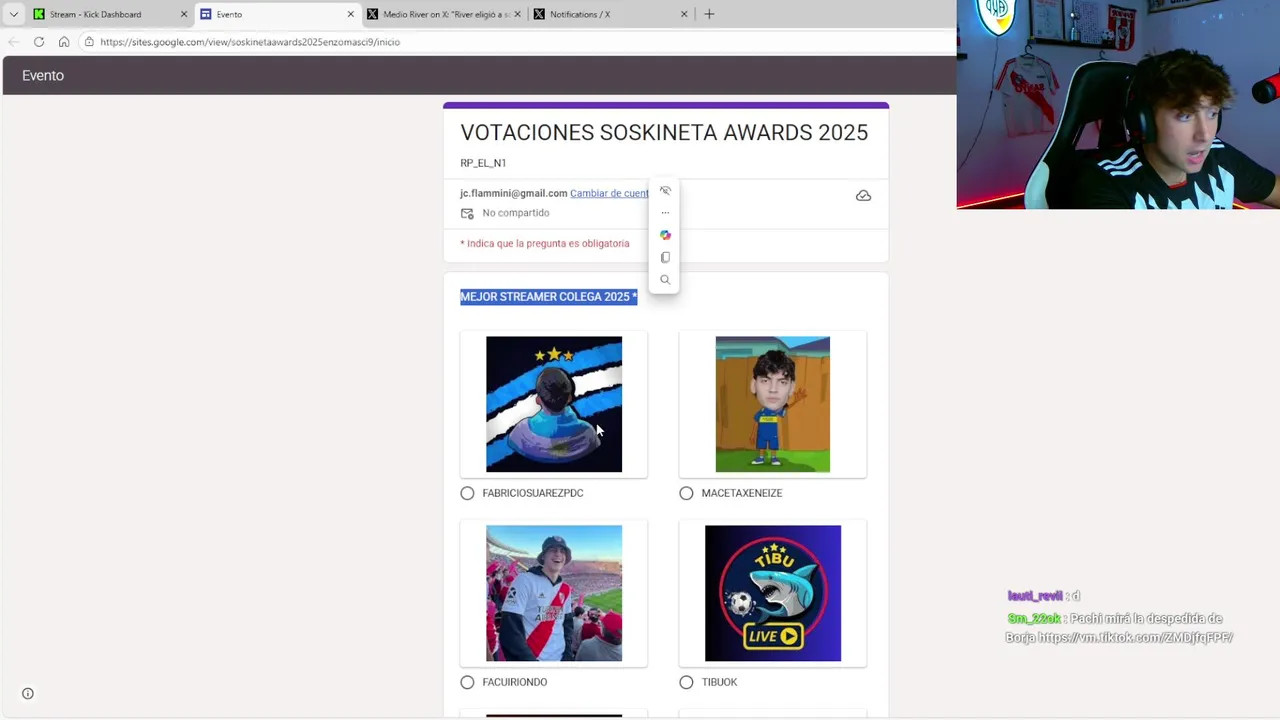Viewport: 1280px width, 720px height.
Task: Open the tab search dropdown arrow
Action: [x=13, y=14]
